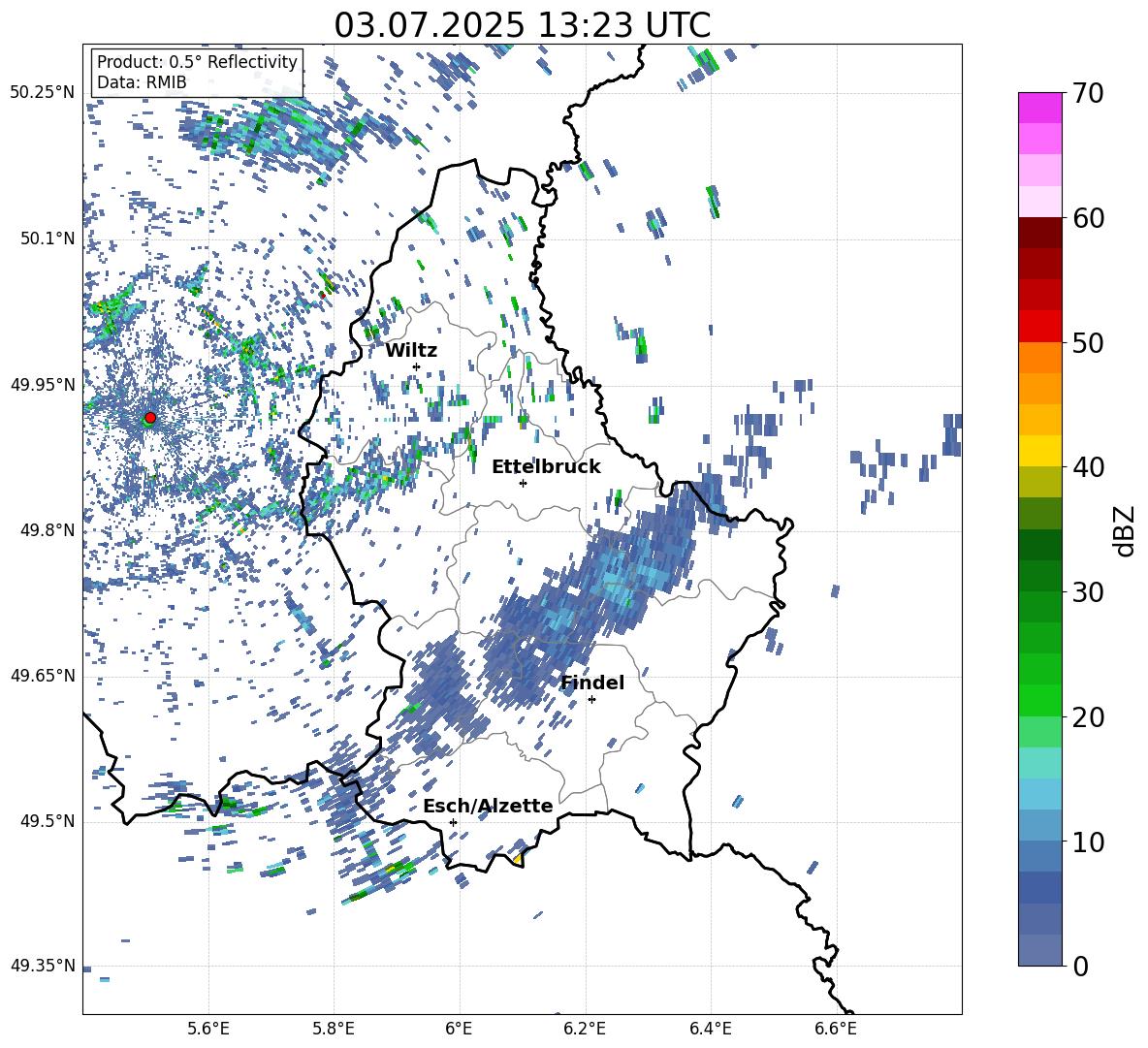Click the 10 colorbar tick label
This screenshot has width=1148, height=1048.
pos(1088,842)
